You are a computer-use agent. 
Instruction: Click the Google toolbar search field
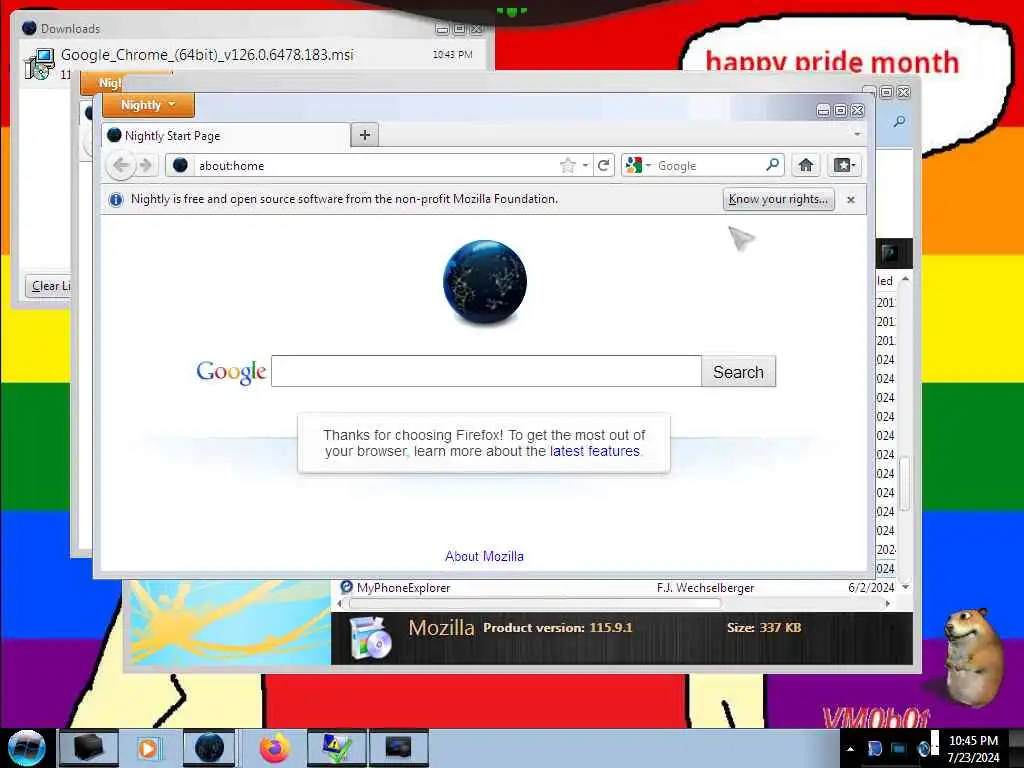pyautogui.click(x=709, y=166)
